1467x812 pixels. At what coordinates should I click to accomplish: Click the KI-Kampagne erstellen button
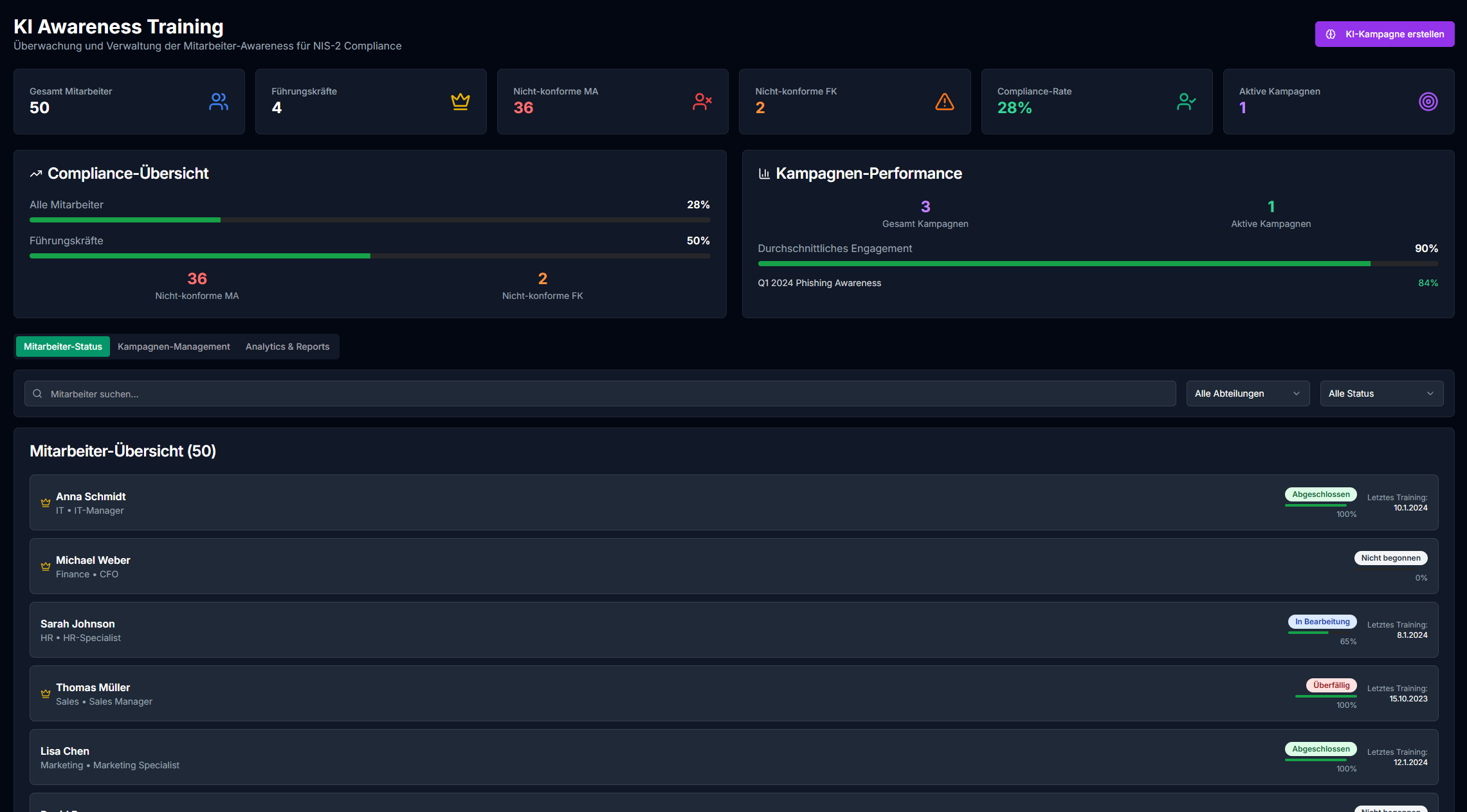[x=1384, y=34]
